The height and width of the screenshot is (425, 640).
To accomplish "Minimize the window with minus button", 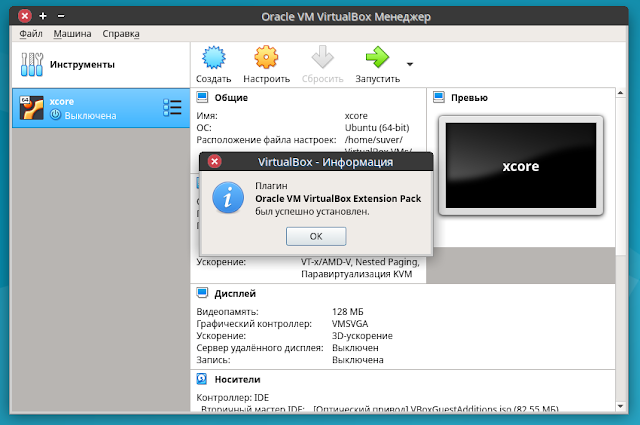I will pos(61,16).
